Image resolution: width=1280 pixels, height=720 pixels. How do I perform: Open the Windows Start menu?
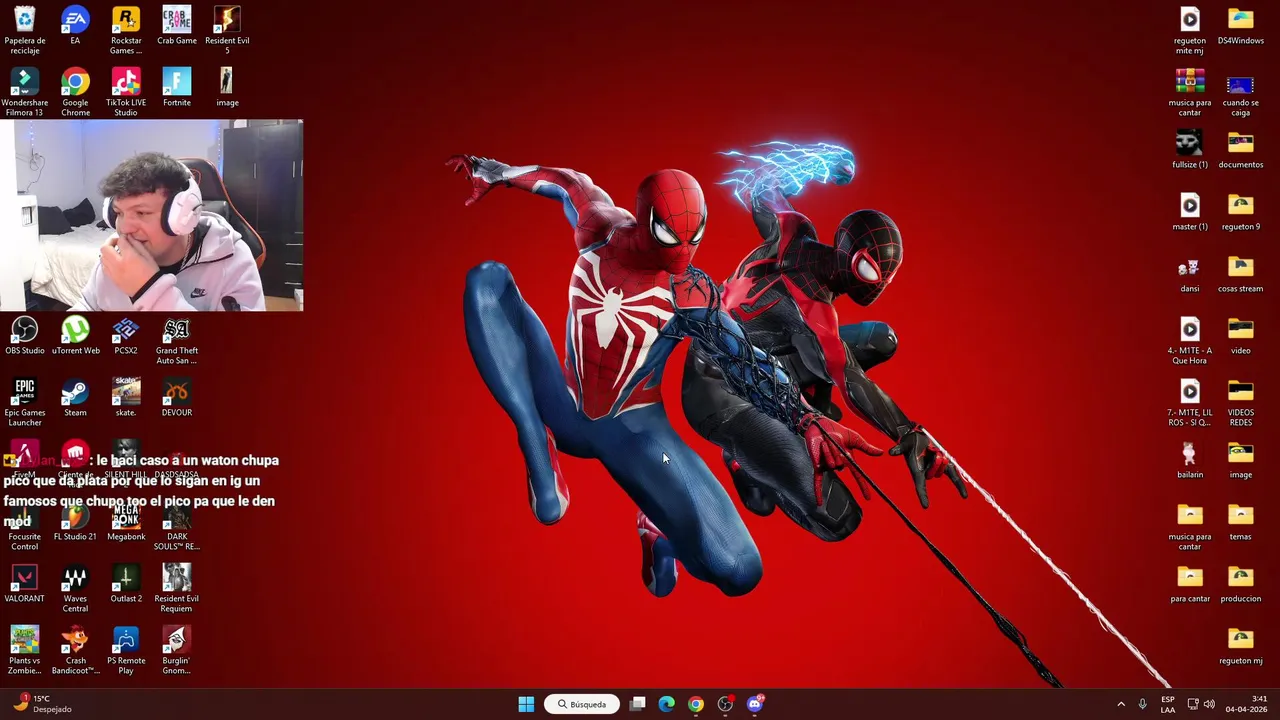pyautogui.click(x=526, y=704)
